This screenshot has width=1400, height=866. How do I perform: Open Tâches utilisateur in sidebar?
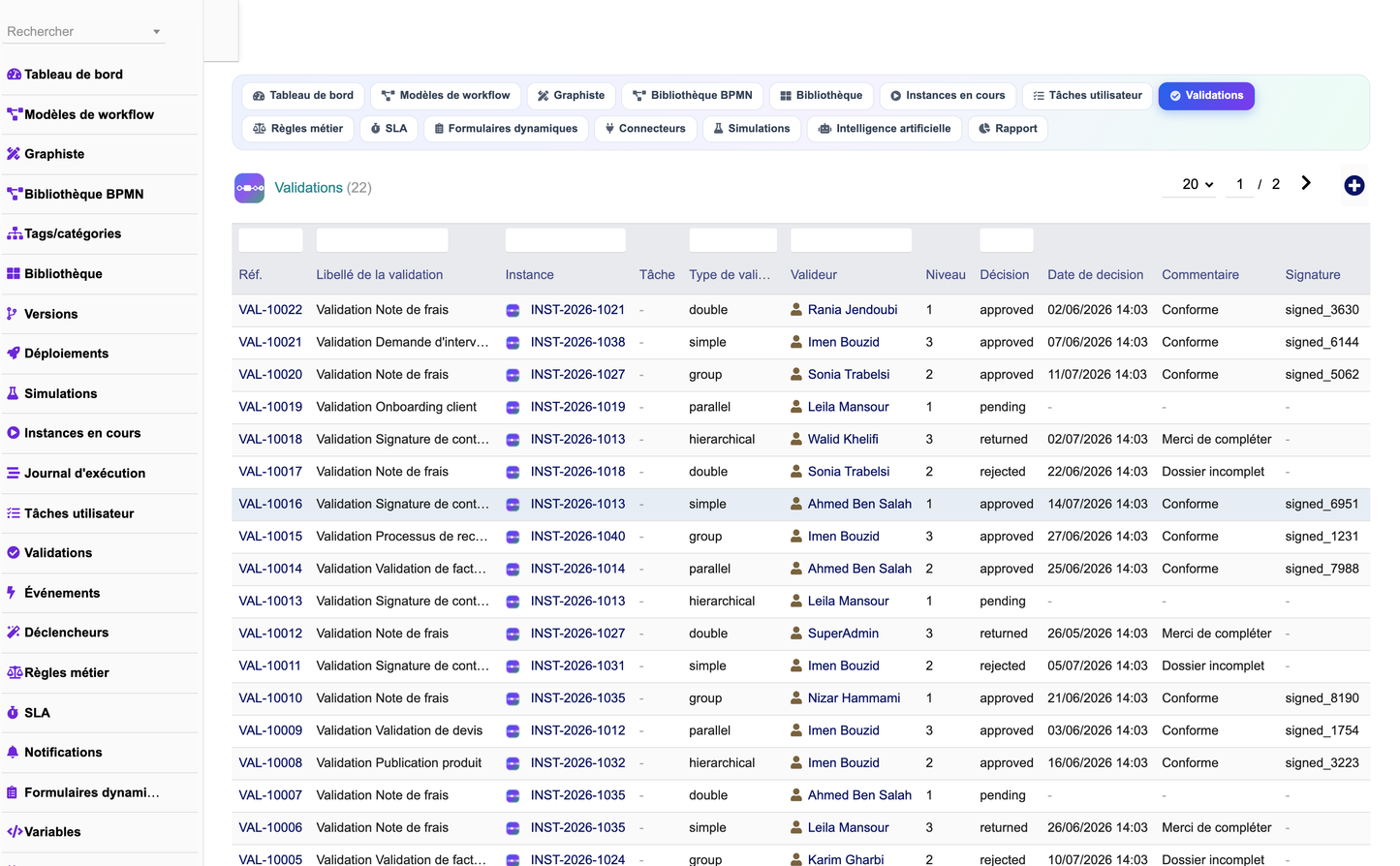coord(79,513)
